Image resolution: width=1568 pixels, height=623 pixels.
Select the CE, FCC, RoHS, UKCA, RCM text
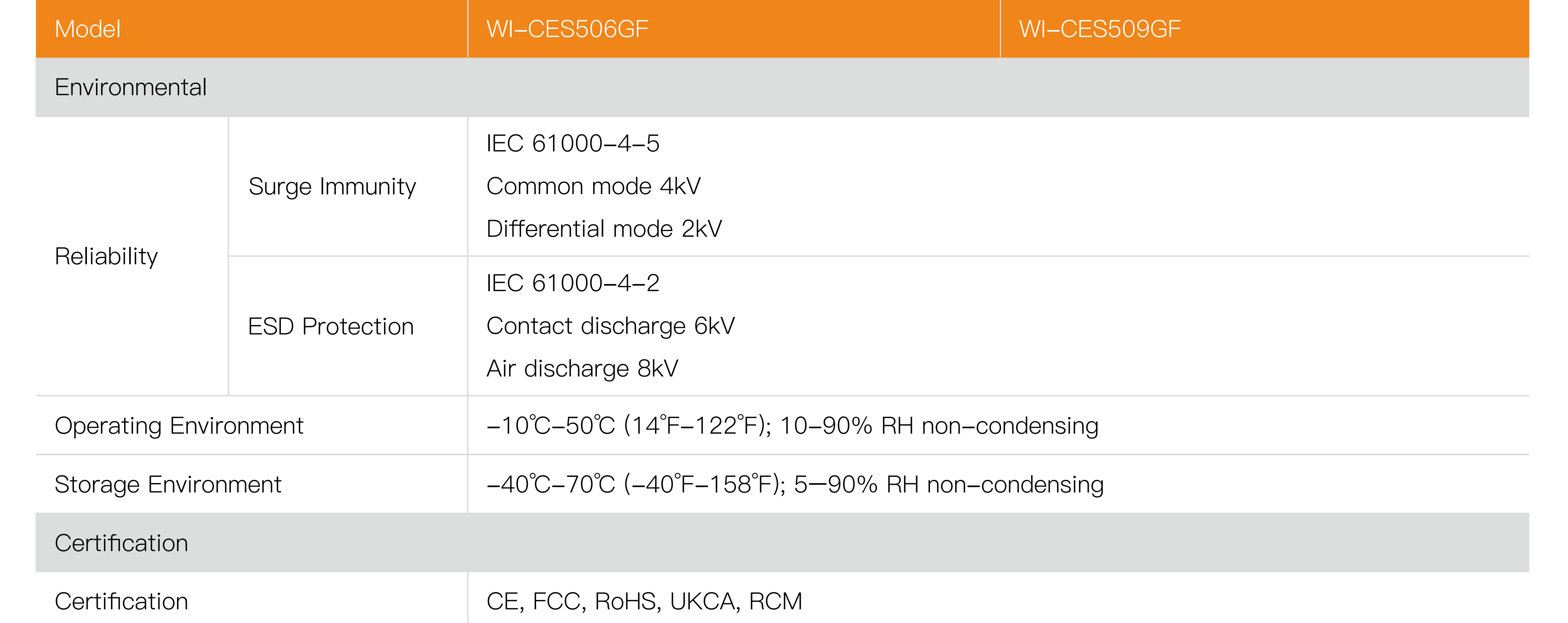coord(644,601)
